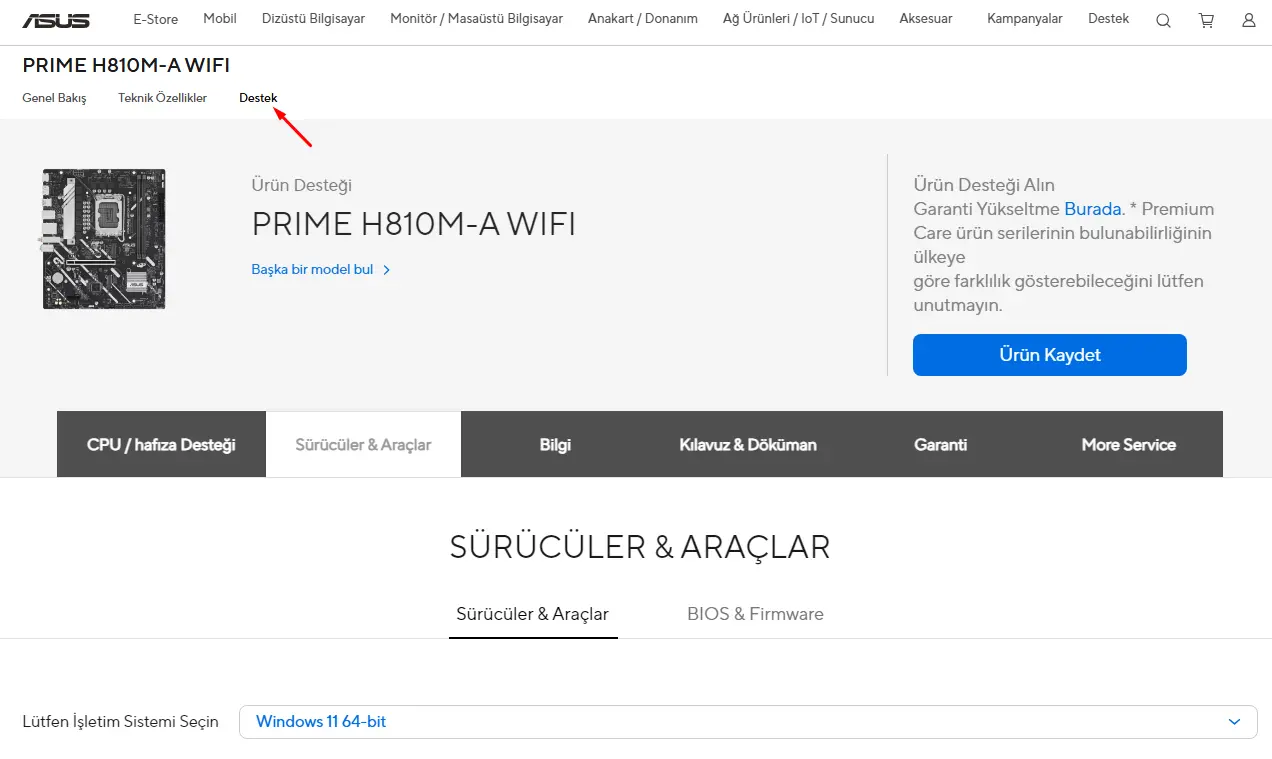
Task: Open the search magnifier icon
Action: pos(1163,20)
